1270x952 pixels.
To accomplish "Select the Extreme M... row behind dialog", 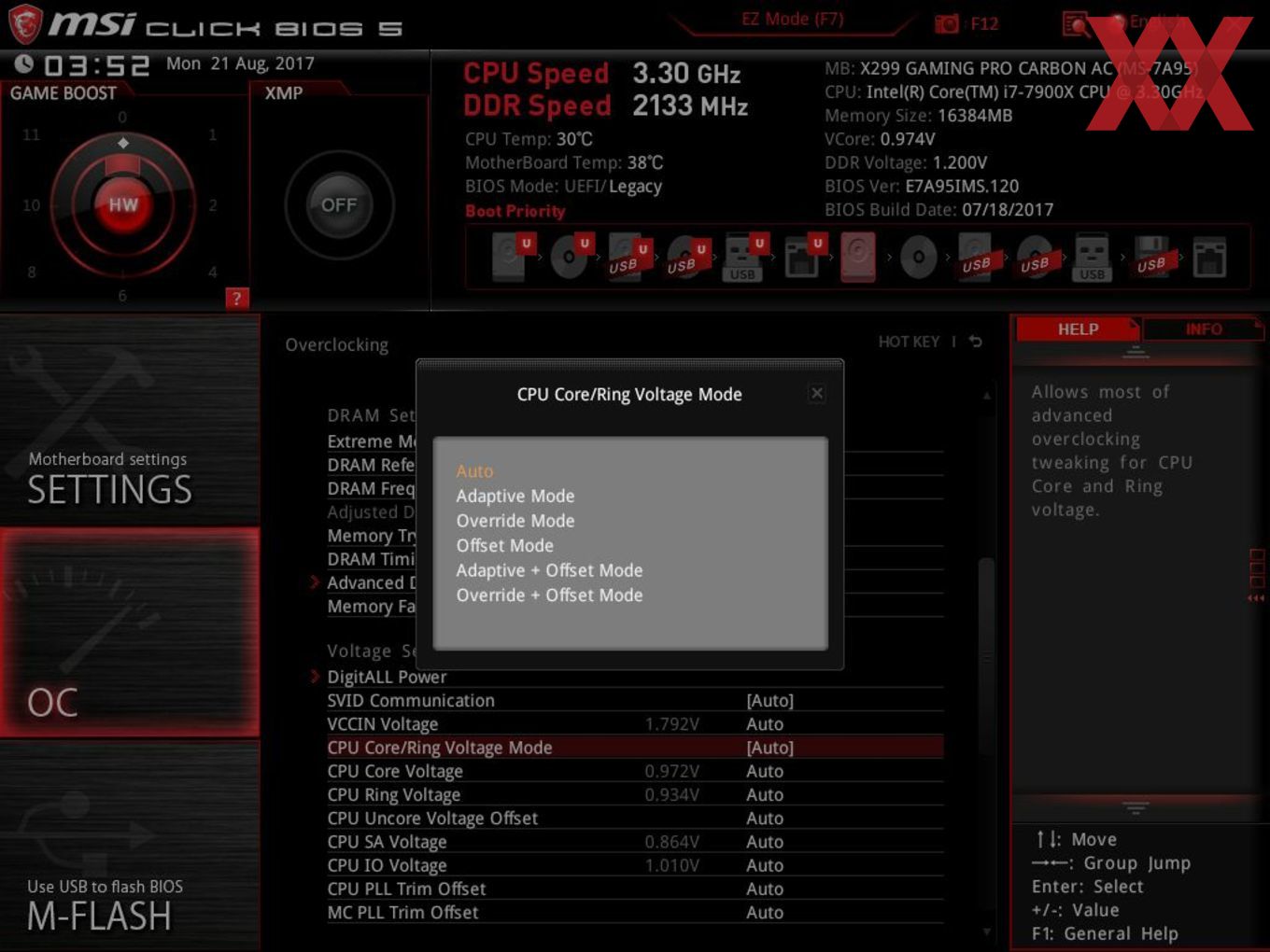I will pos(371,441).
